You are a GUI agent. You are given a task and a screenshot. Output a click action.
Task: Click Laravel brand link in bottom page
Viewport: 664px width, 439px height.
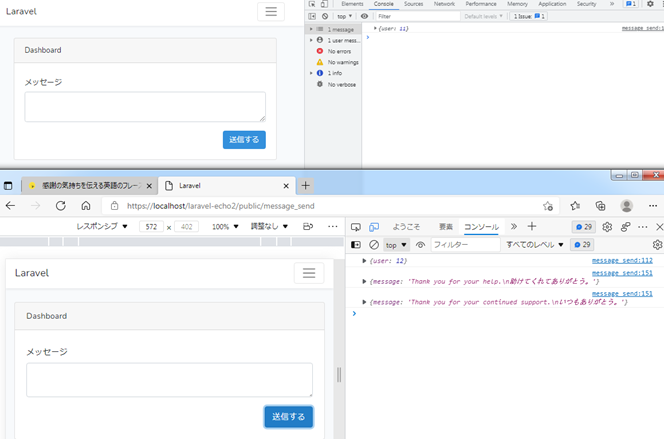[x=32, y=273]
